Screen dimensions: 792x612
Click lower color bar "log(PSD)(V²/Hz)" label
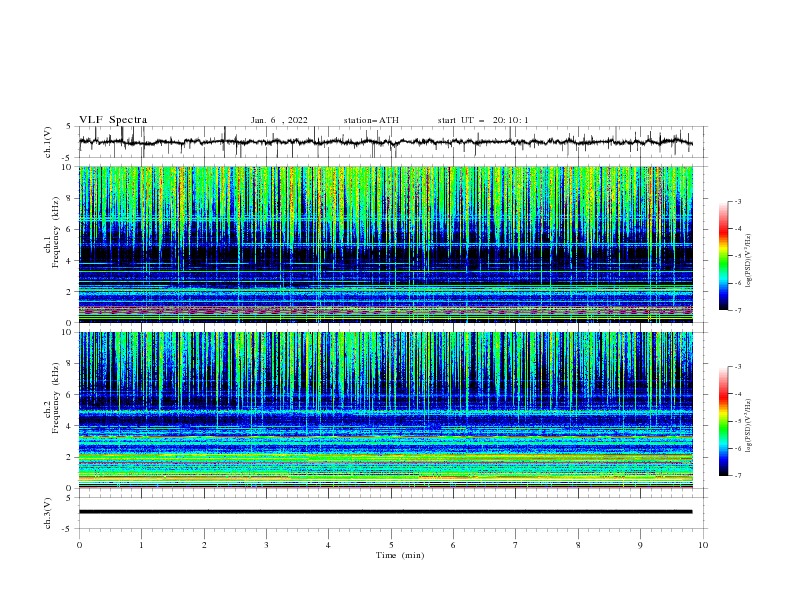pyautogui.click(x=749, y=425)
